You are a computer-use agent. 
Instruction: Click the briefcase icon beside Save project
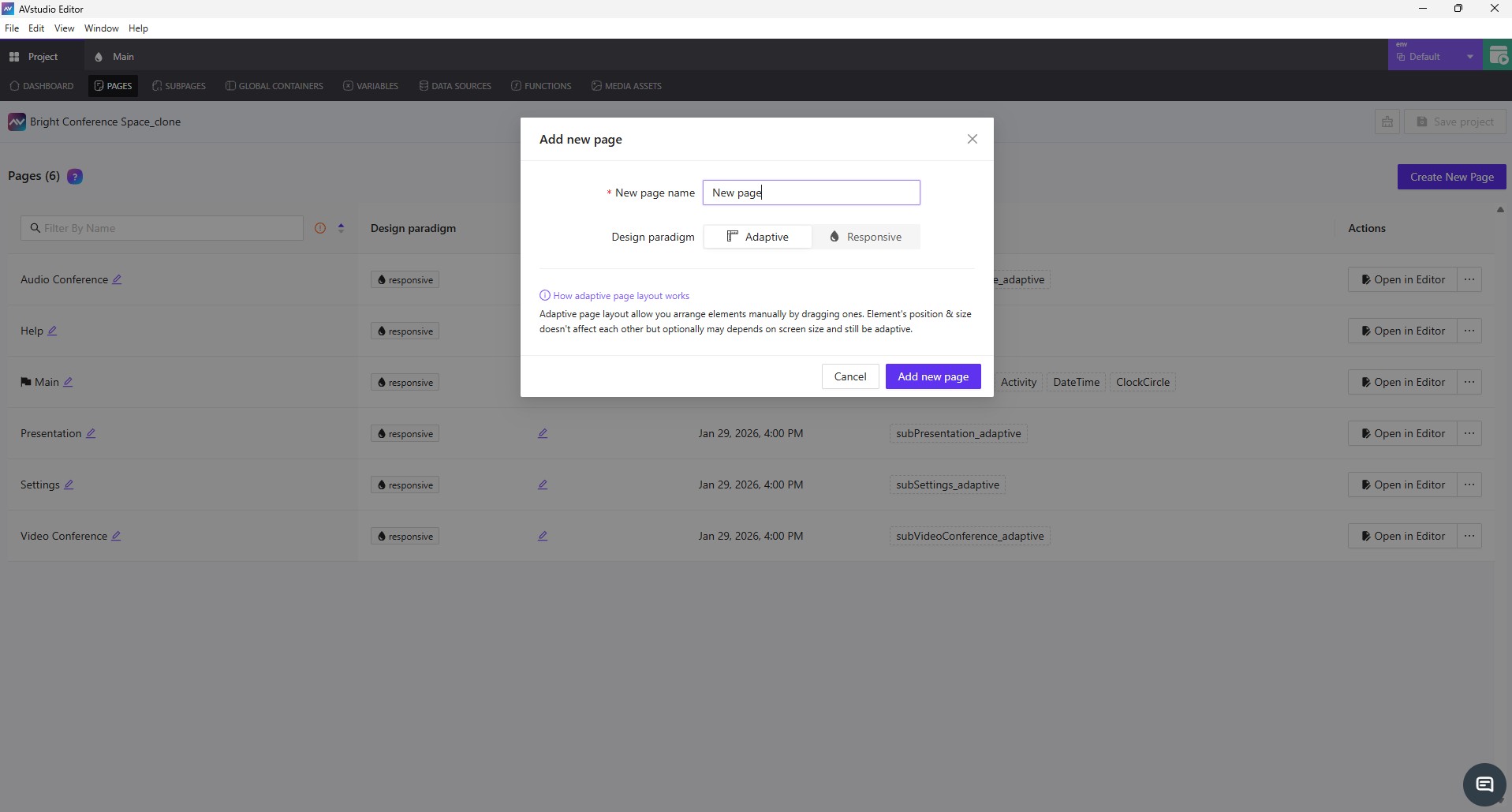click(1387, 122)
